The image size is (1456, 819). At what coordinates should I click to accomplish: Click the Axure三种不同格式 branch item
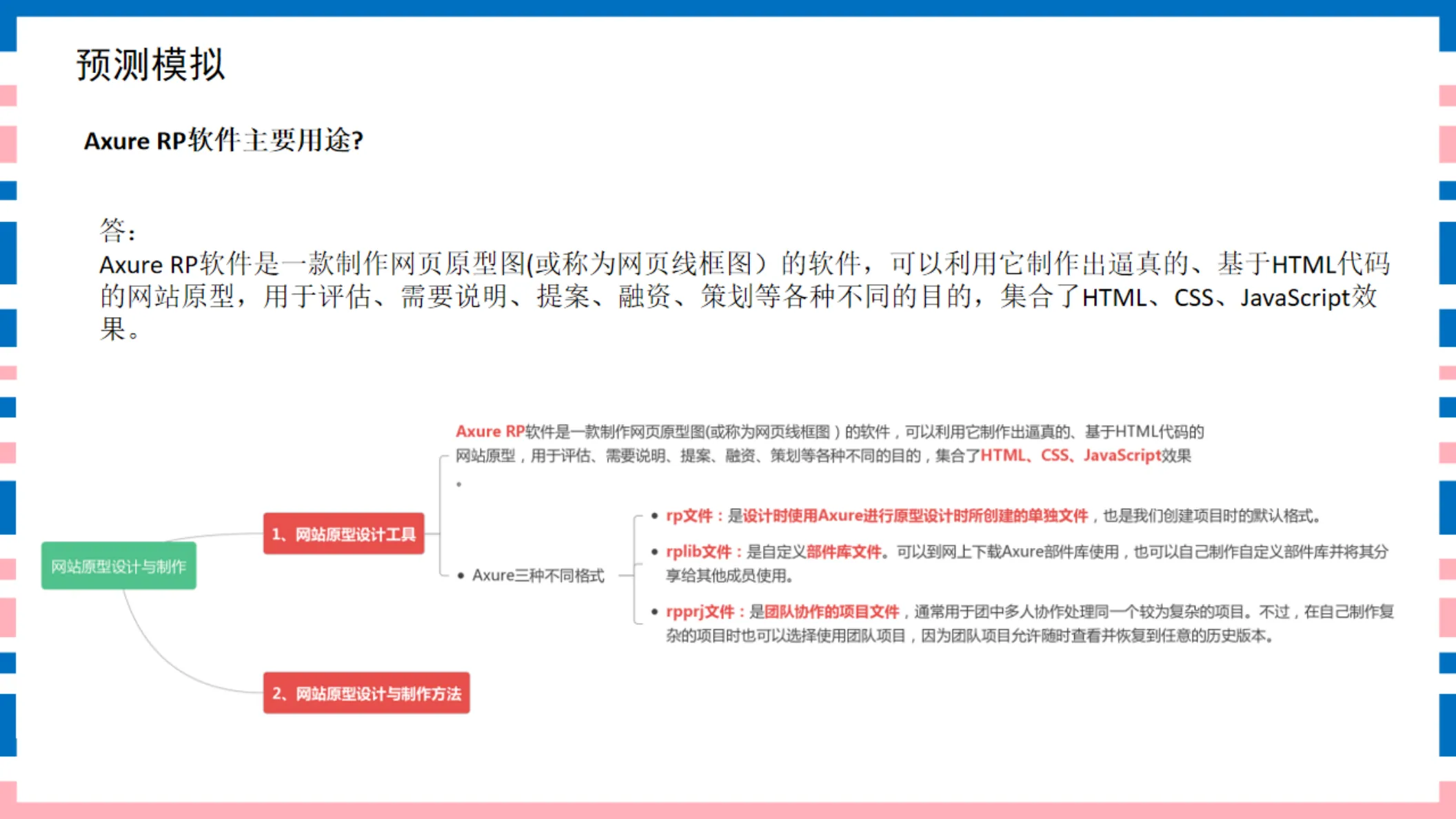click(538, 576)
